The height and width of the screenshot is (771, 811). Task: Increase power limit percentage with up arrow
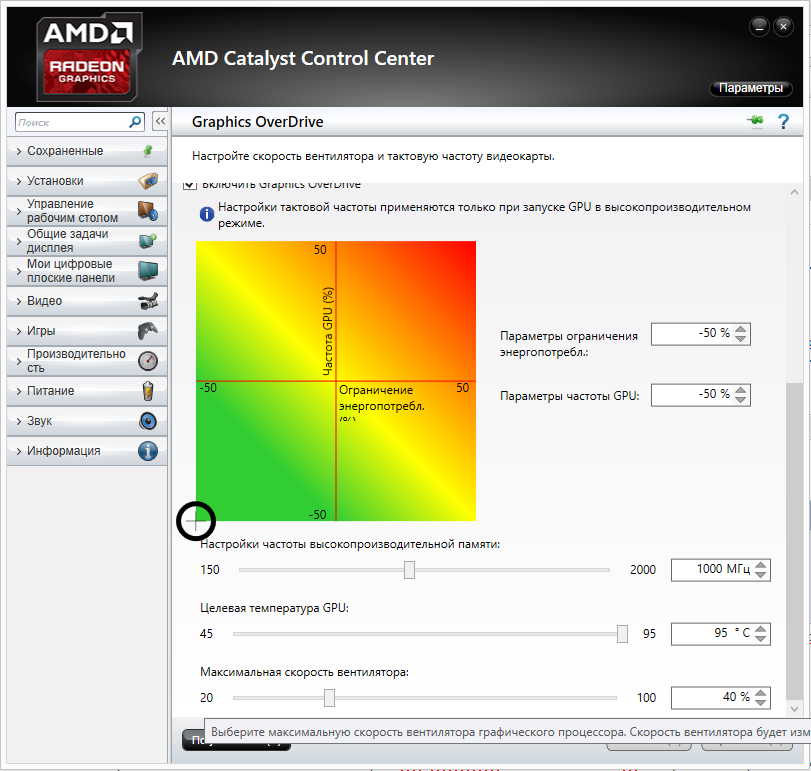point(741,329)
